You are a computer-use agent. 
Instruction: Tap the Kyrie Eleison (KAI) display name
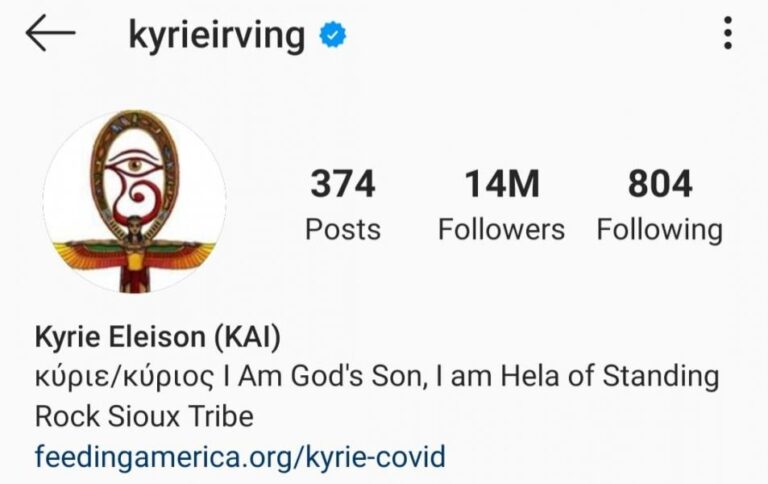pos(158,338)
